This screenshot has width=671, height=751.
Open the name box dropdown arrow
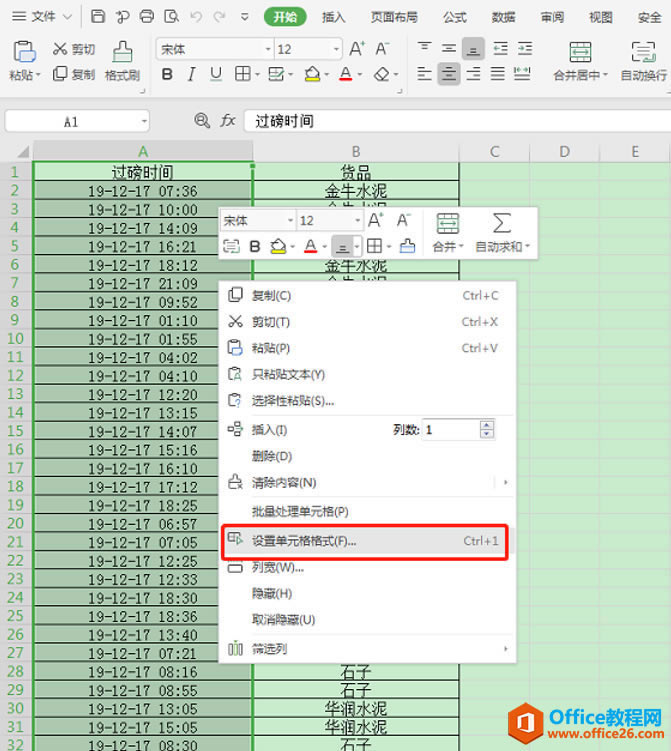click(x=144, y=121)
